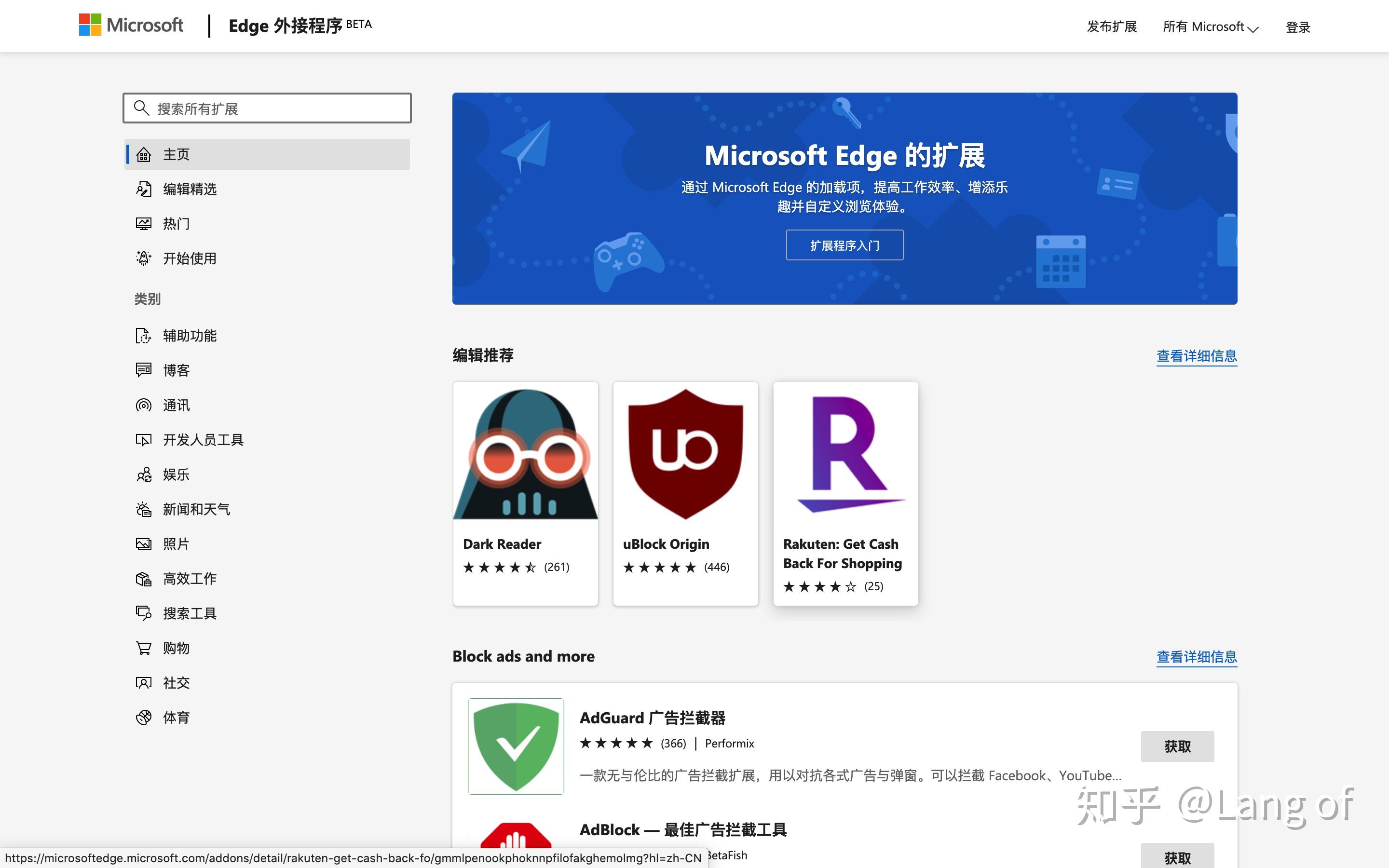Viewport: 1389px width, 868px height.
Task: Select the 通讯 category
Action: tap(176, 405)
